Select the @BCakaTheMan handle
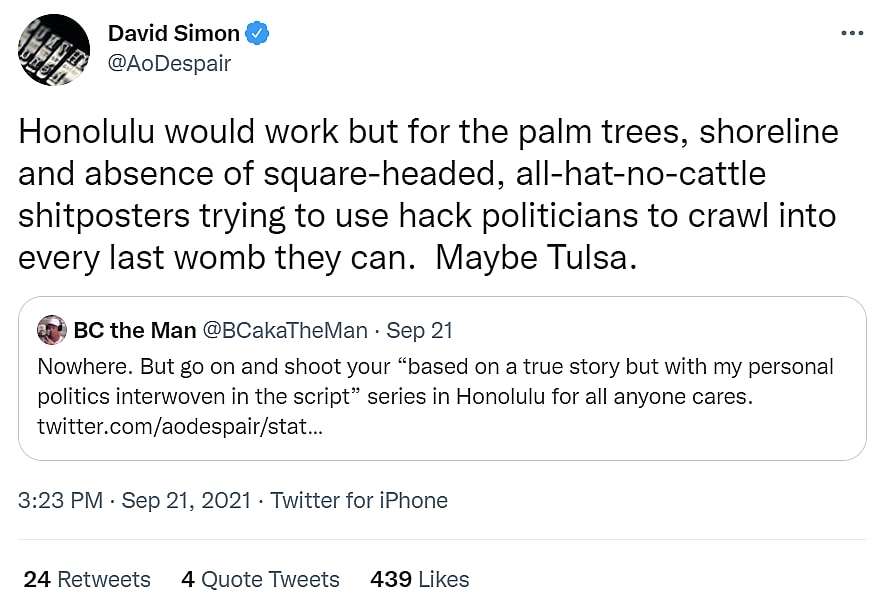 [x=285, y=330]
